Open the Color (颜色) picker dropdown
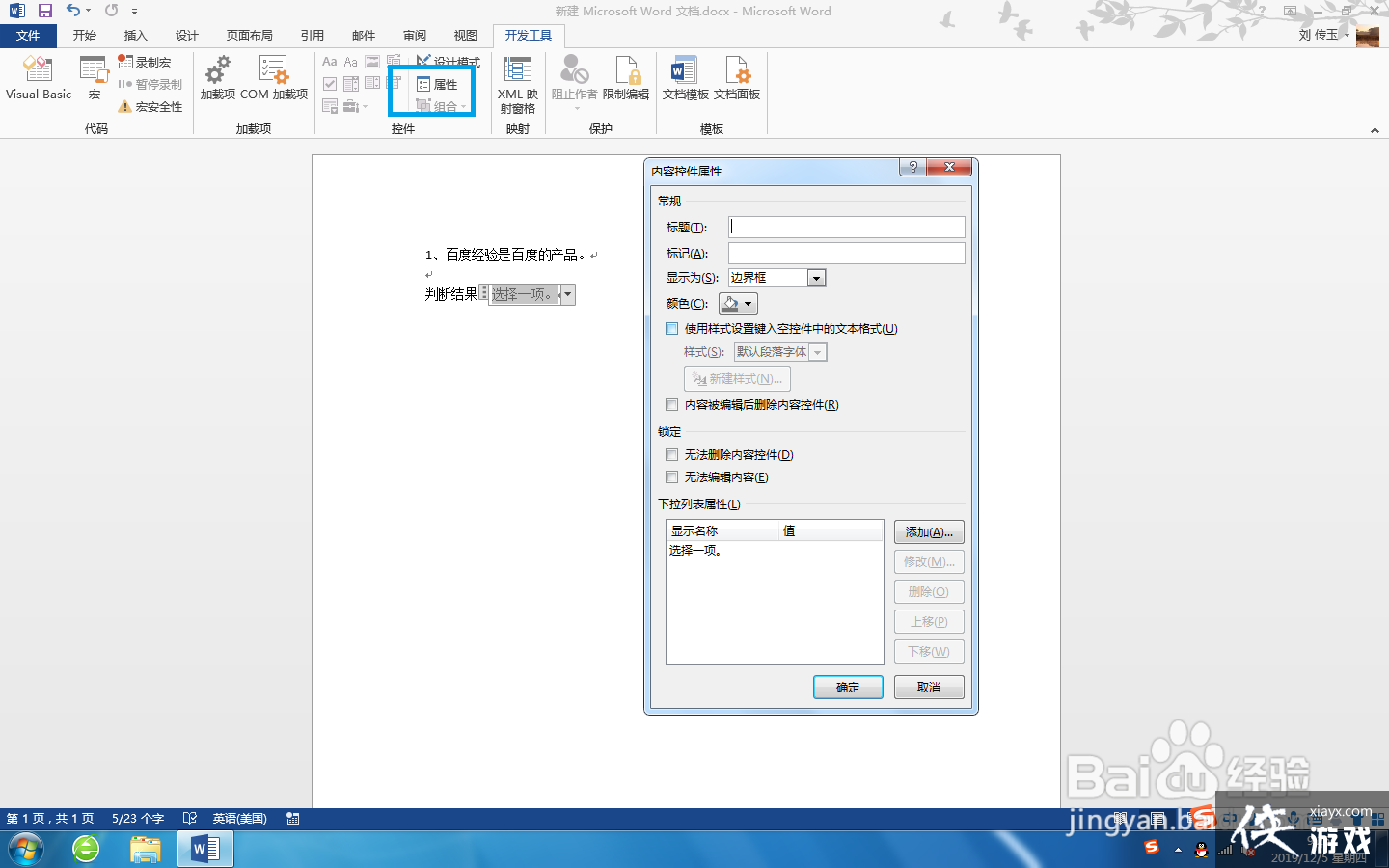 [738, 304]
